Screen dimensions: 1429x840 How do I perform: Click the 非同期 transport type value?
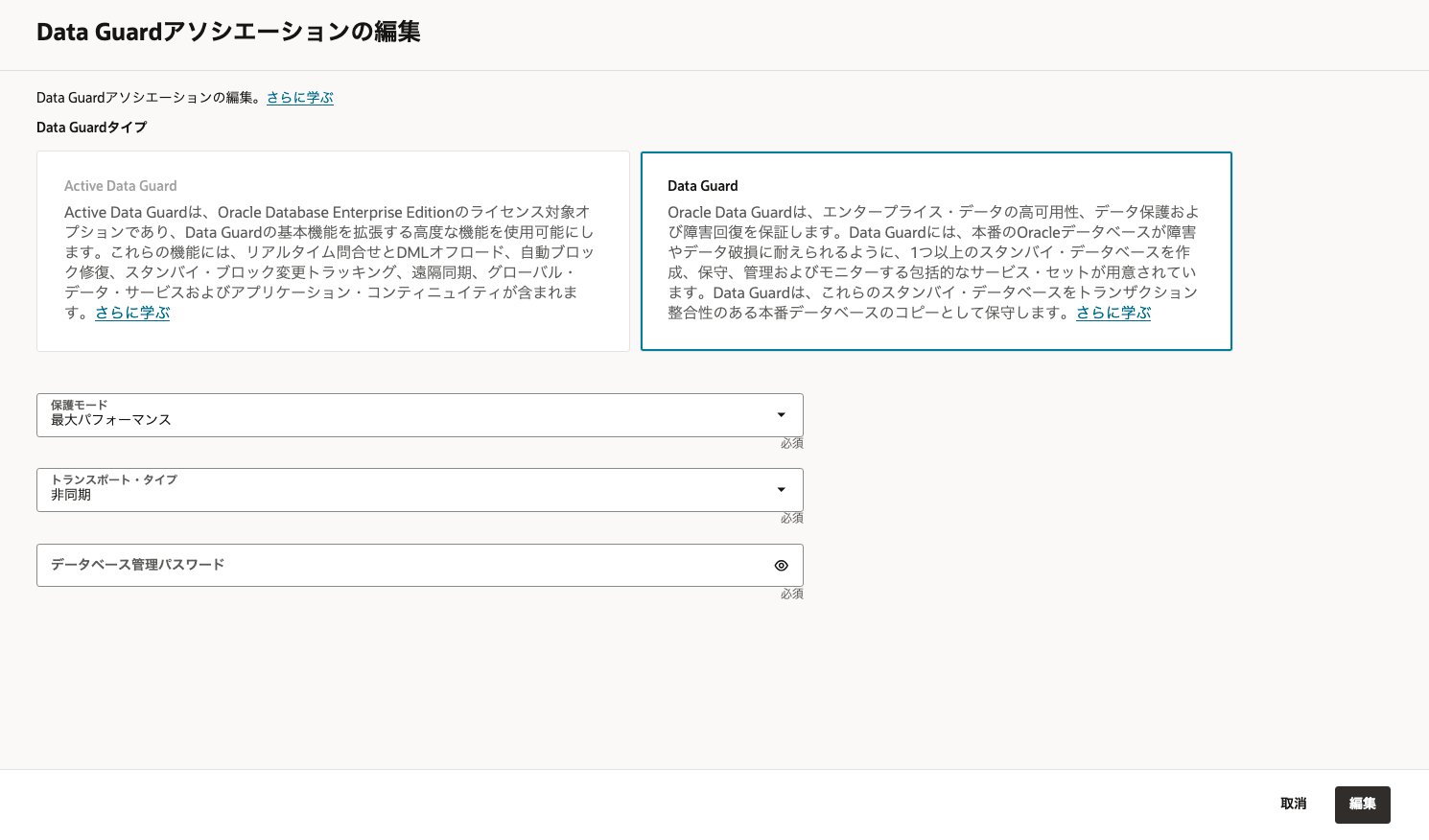pyautogui.click(x=71, y=495)
